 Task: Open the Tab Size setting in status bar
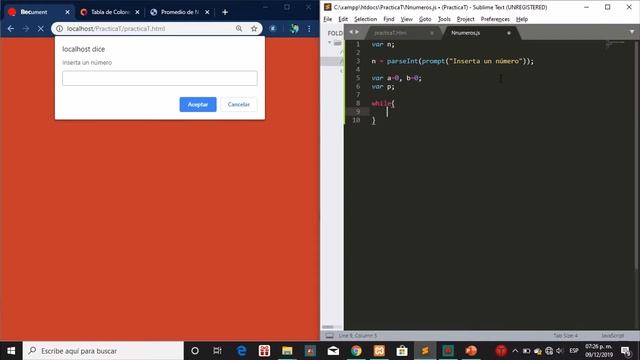tap(565, 336)
